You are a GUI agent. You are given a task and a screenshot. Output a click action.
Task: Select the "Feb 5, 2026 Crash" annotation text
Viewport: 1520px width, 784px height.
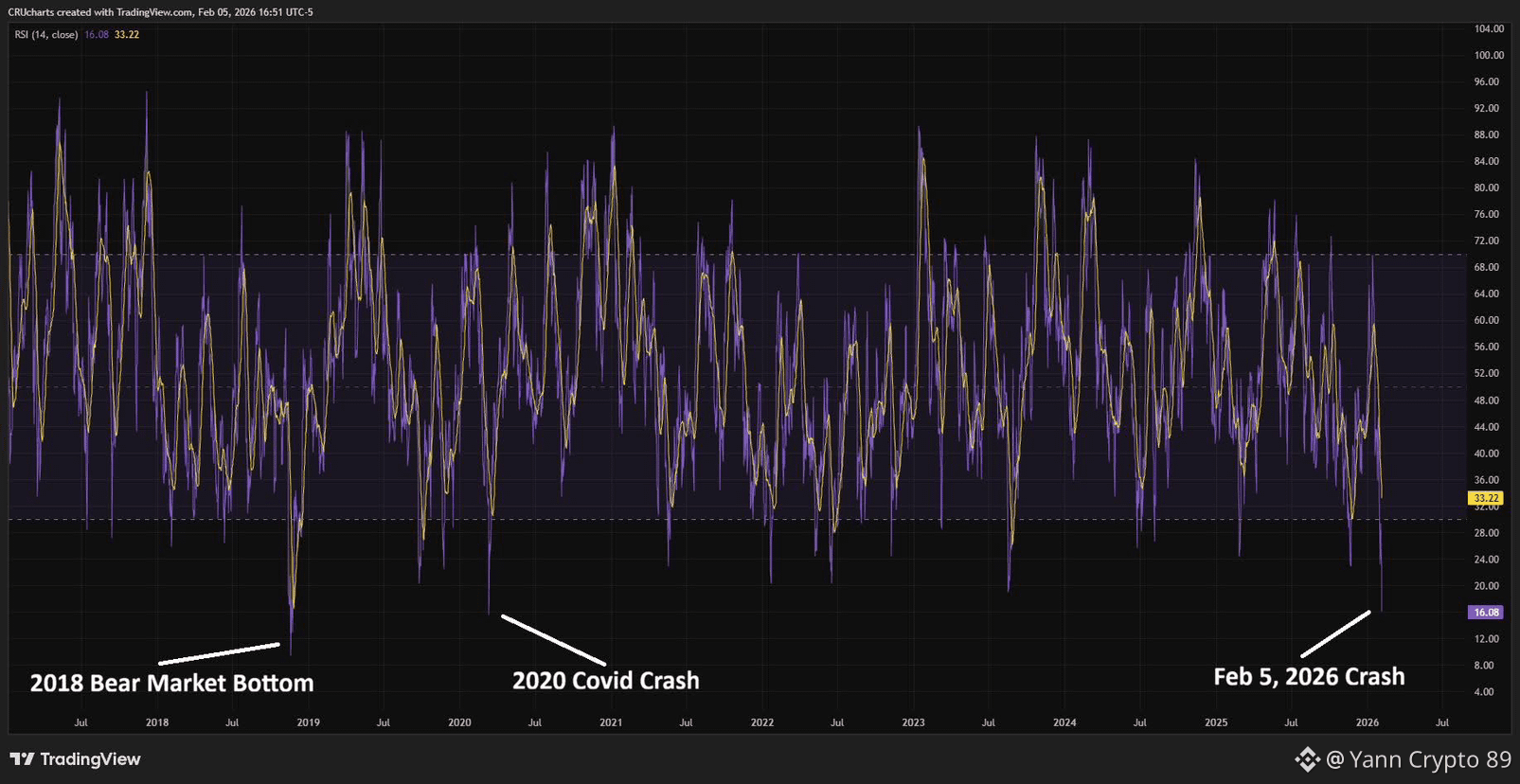click(x=1309, y=676)
